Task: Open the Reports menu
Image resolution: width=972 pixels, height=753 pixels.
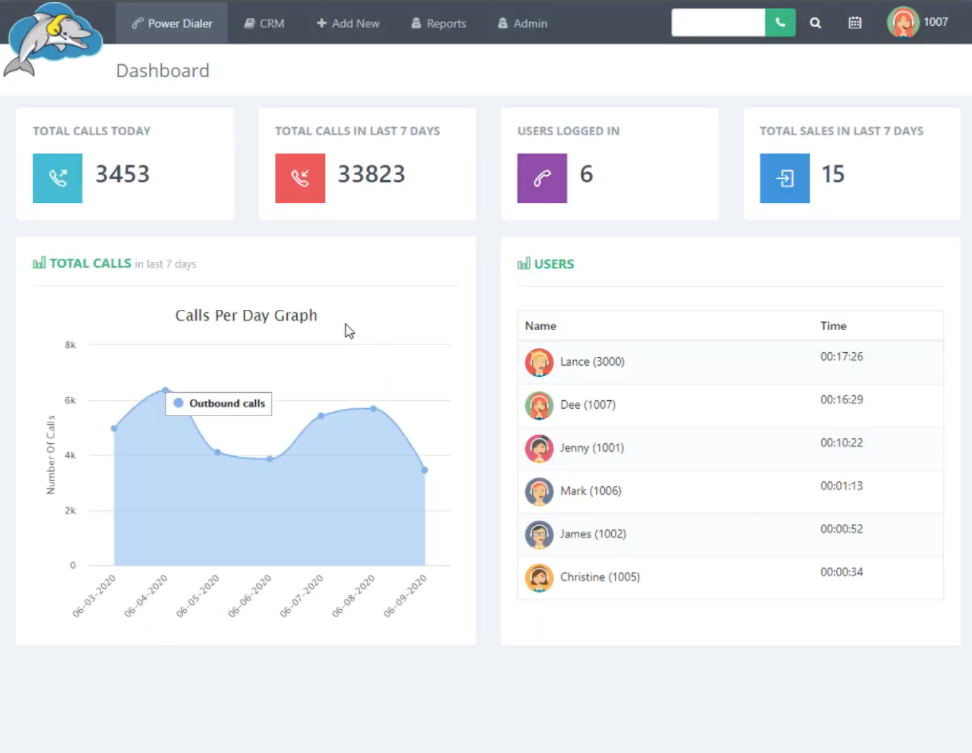Action: pos(438,21)
